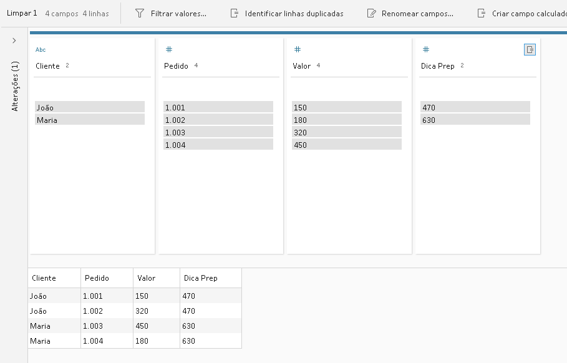Expand the Alterações side panel chevron
The image size is (567, 363).
(x=14, y=40)
